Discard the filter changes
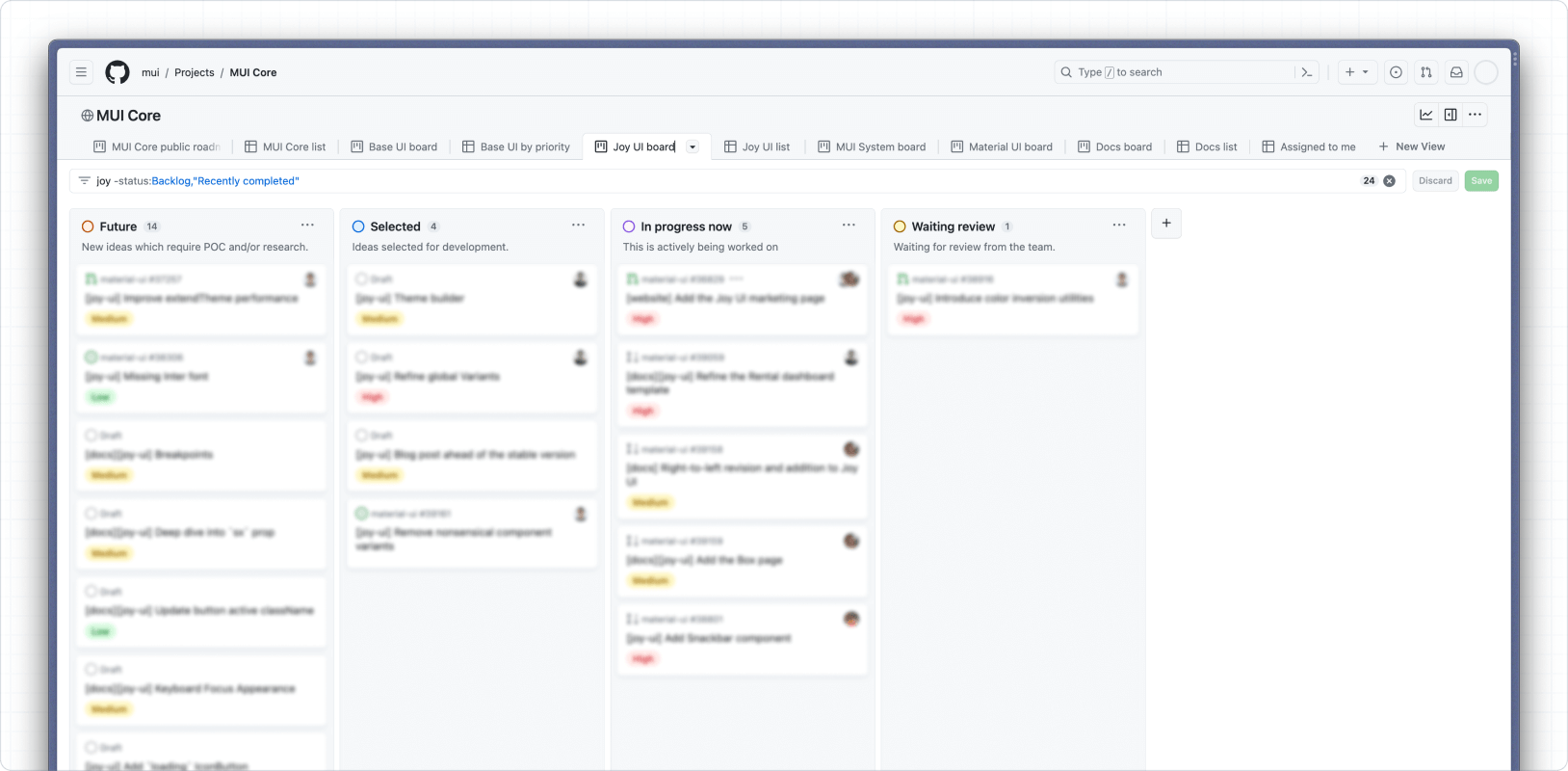Image resolution: width=1568 pixels, height=771 pixels. (1435, 181)
